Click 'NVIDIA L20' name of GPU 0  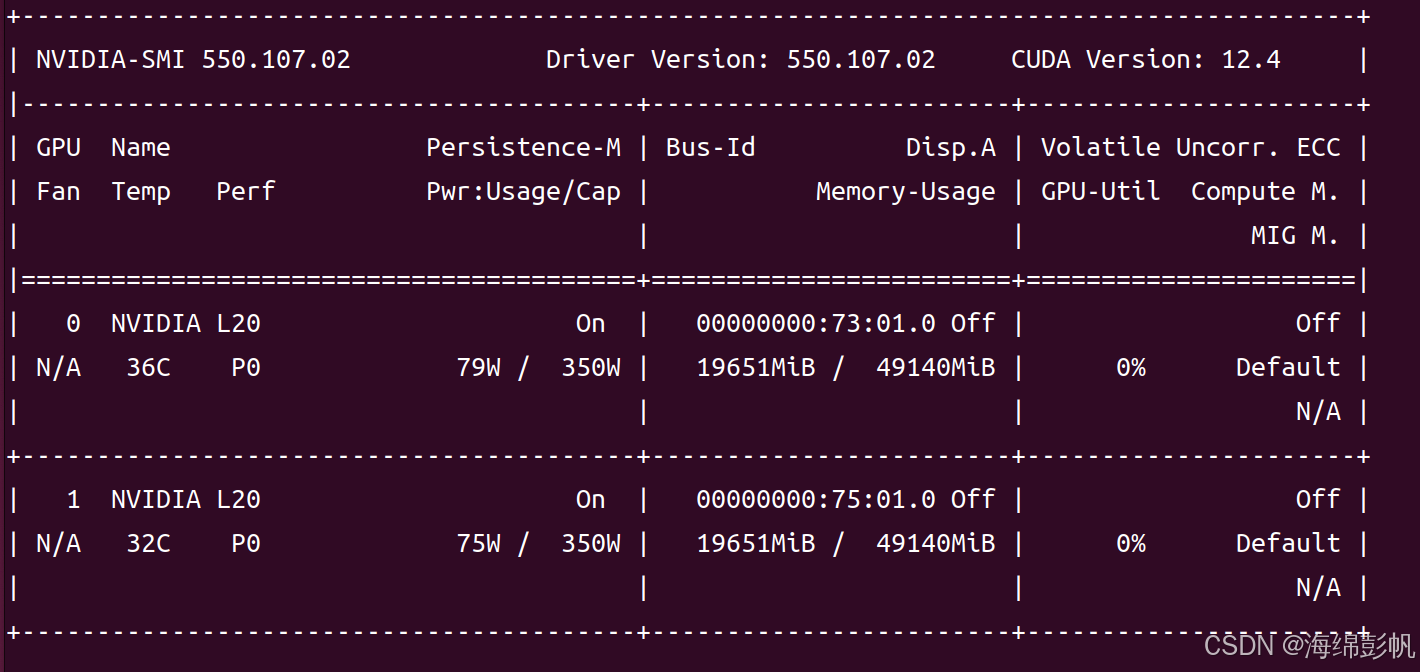click(186, 324)
